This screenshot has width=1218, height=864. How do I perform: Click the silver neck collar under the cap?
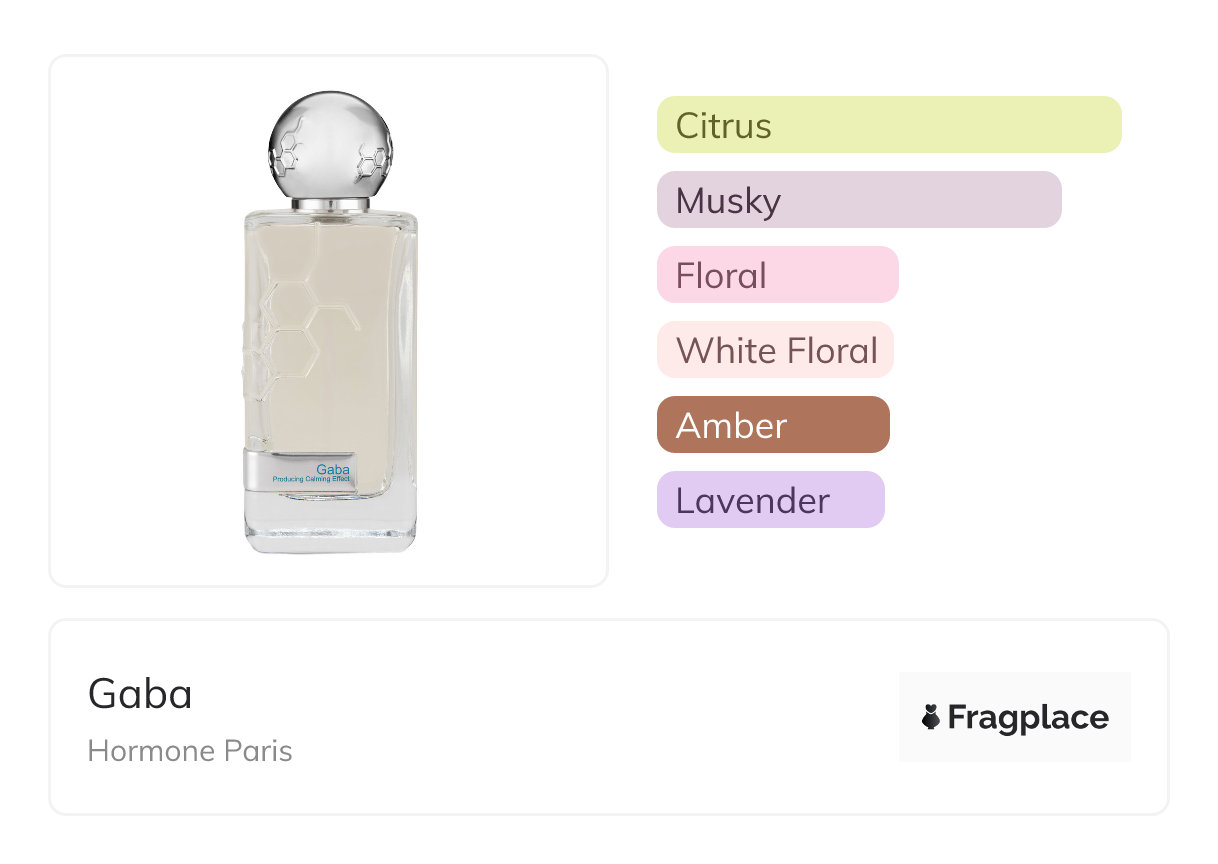pyautogui.click(x=331, y=203)
